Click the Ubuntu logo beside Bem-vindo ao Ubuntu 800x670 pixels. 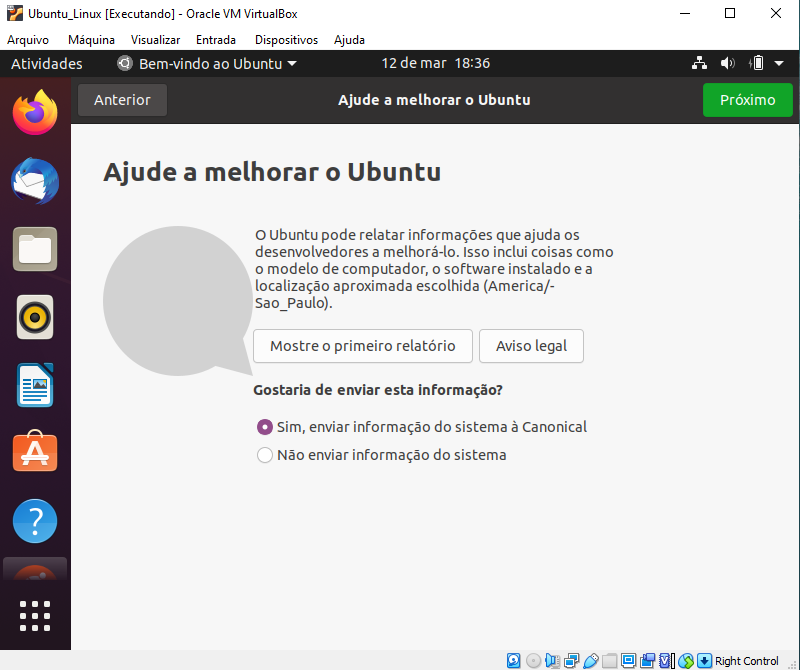pos(124,63)
